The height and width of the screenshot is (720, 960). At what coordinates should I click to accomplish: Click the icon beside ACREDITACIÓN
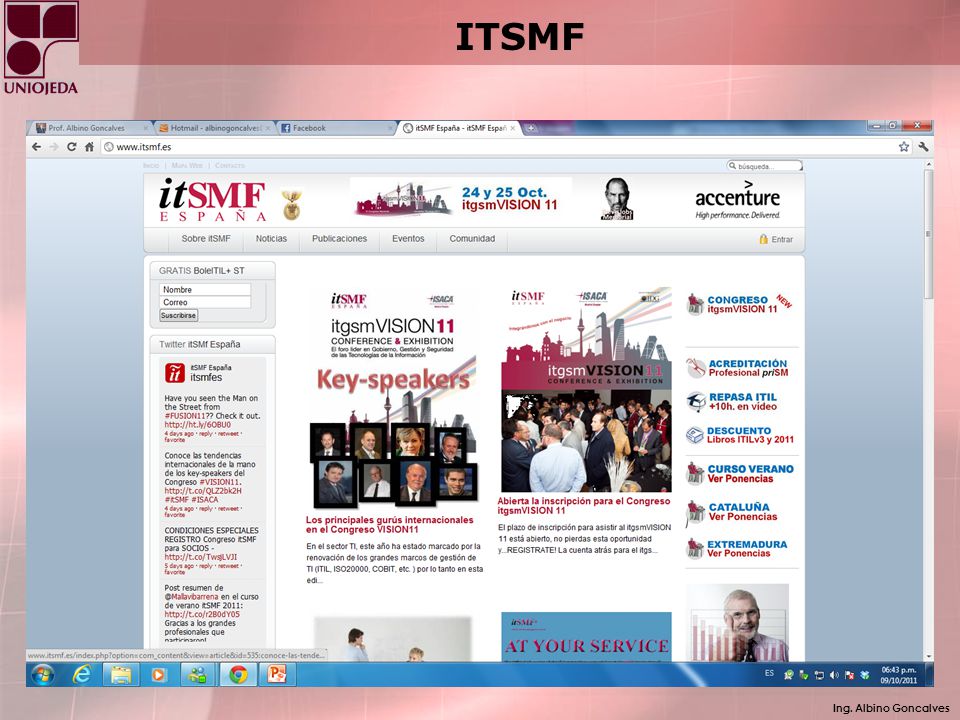(696, 367)
